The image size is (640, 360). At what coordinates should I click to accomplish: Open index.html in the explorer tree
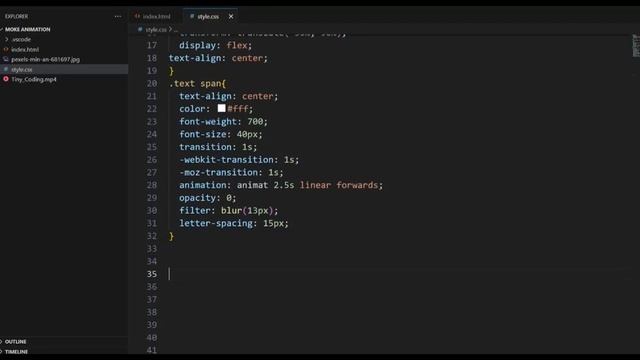(25, 49)
